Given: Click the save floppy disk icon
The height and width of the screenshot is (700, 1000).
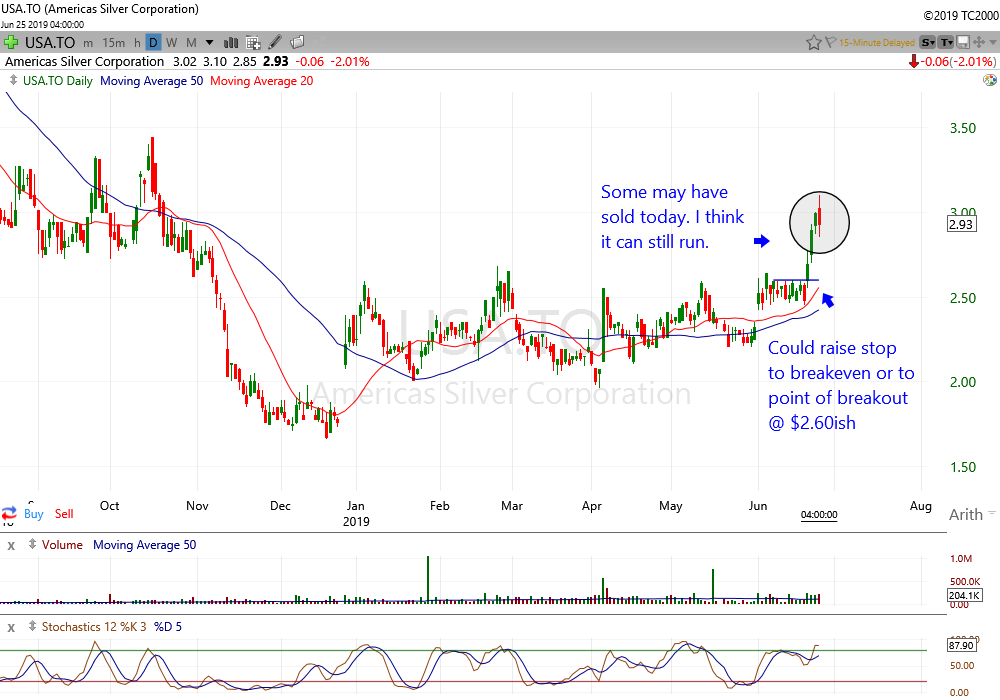Looking at the screenshot, I should coord(962,43).
